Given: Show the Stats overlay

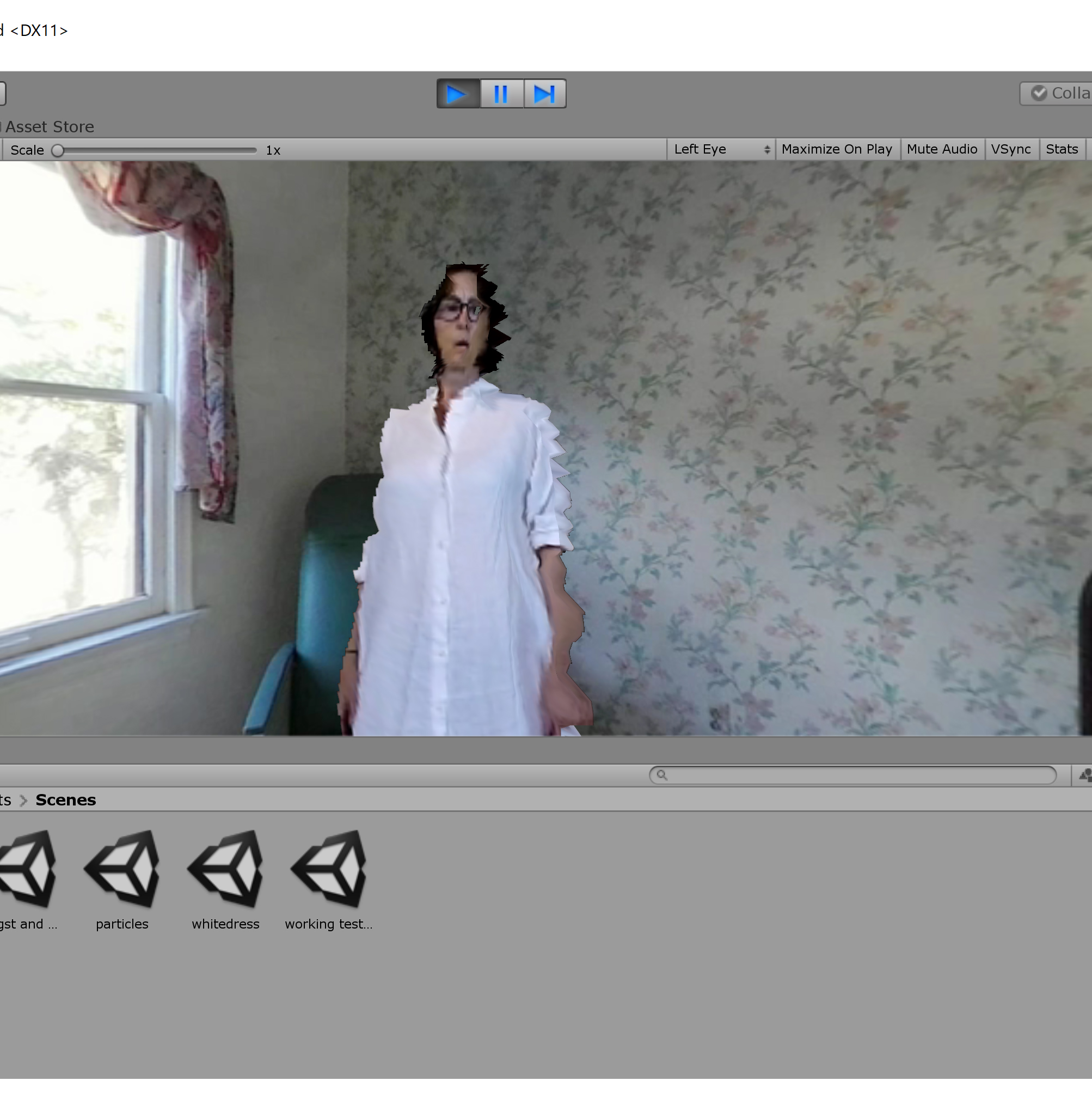Looking at the screenshot, I should click(1062, 149).
